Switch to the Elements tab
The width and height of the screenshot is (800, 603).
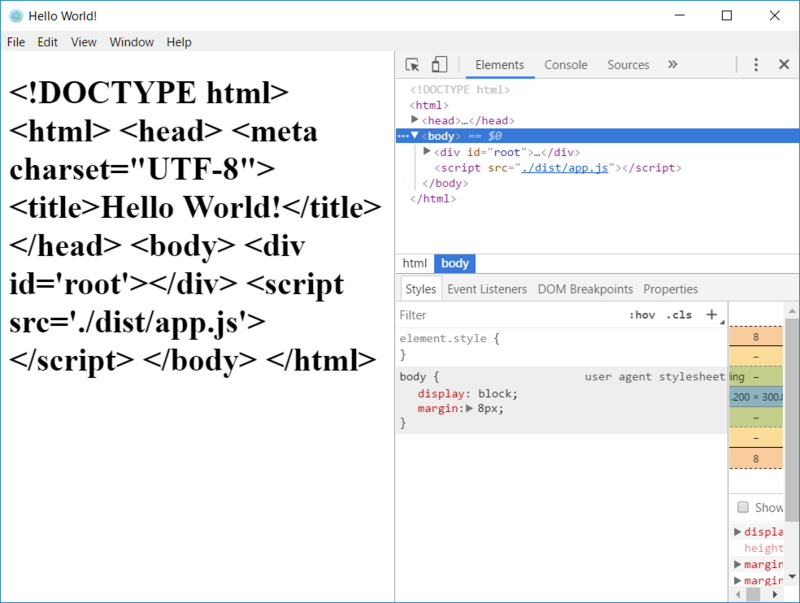499,65
